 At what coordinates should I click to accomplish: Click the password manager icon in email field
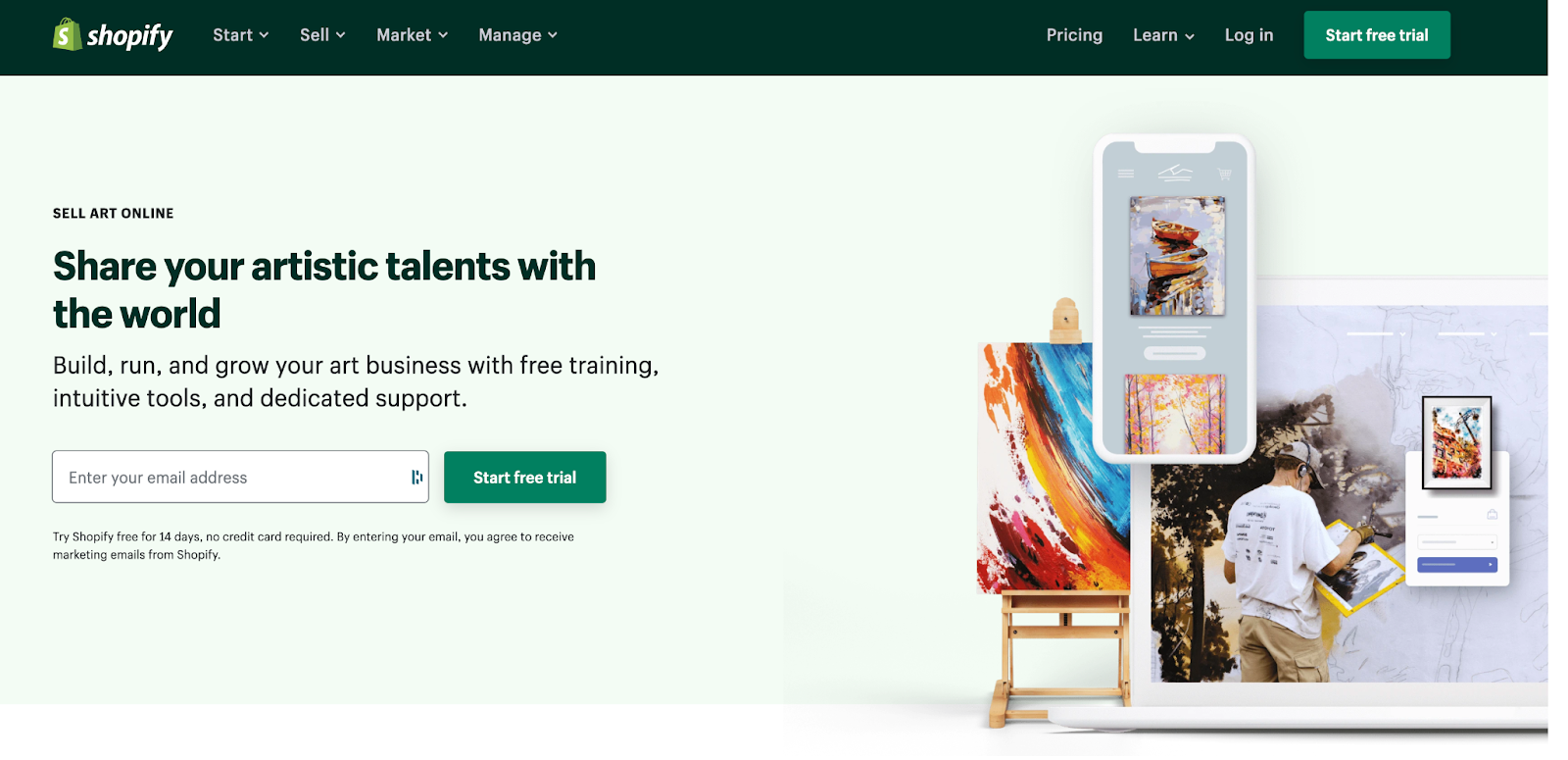pyautogui.click(x=416, y=477)
